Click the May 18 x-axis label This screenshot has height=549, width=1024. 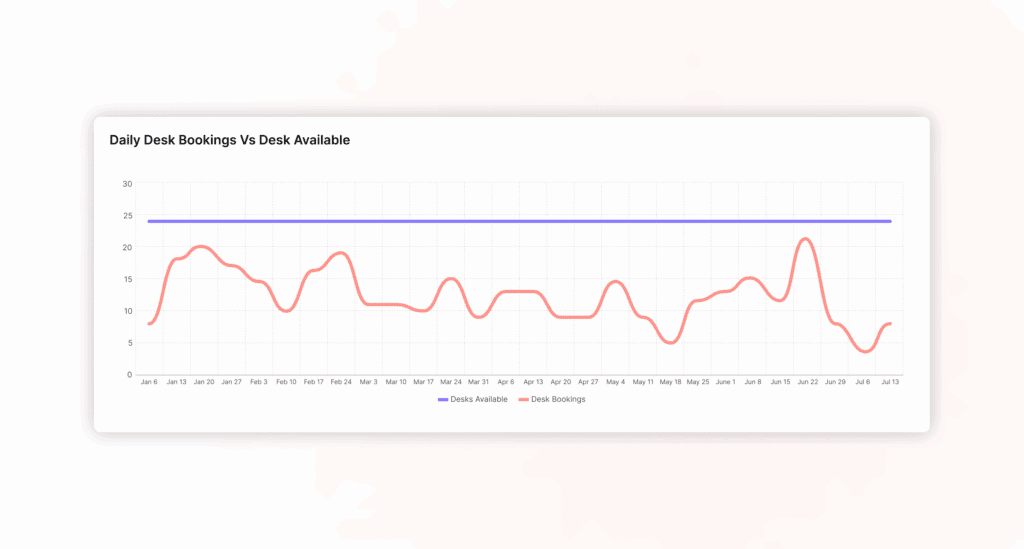670,382
